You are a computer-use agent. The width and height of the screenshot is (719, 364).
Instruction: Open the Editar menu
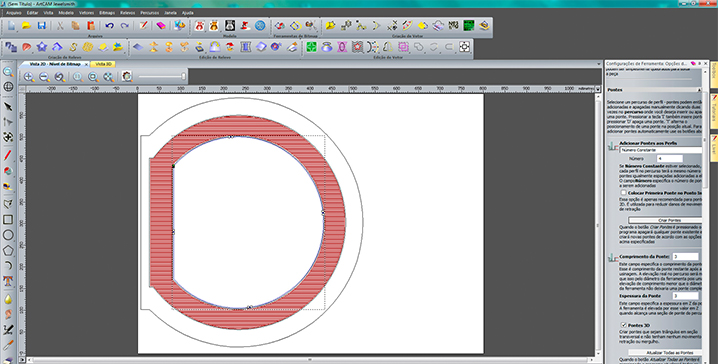(33, 13)
